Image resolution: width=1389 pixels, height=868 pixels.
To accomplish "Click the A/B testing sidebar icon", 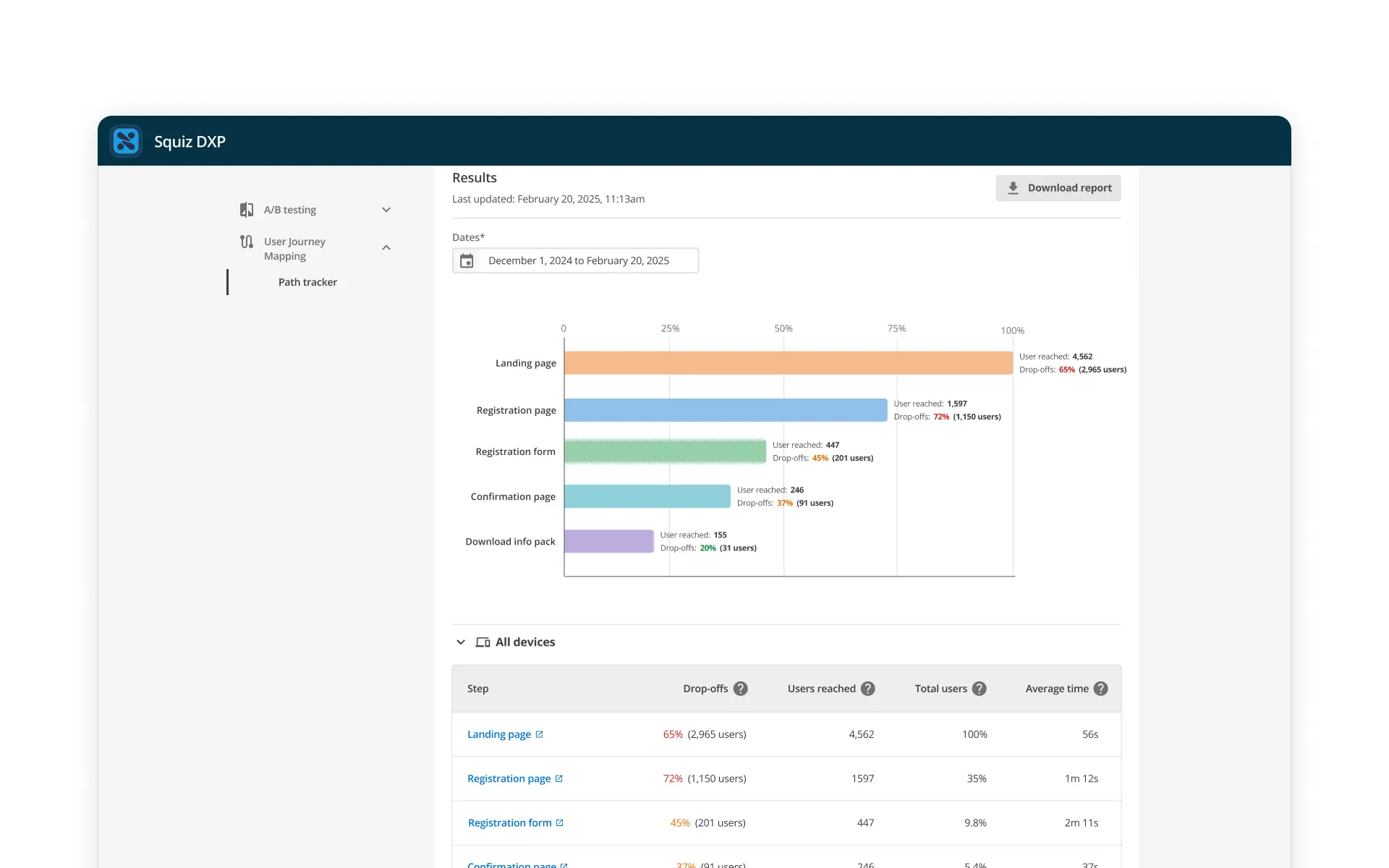I will 247,210.
